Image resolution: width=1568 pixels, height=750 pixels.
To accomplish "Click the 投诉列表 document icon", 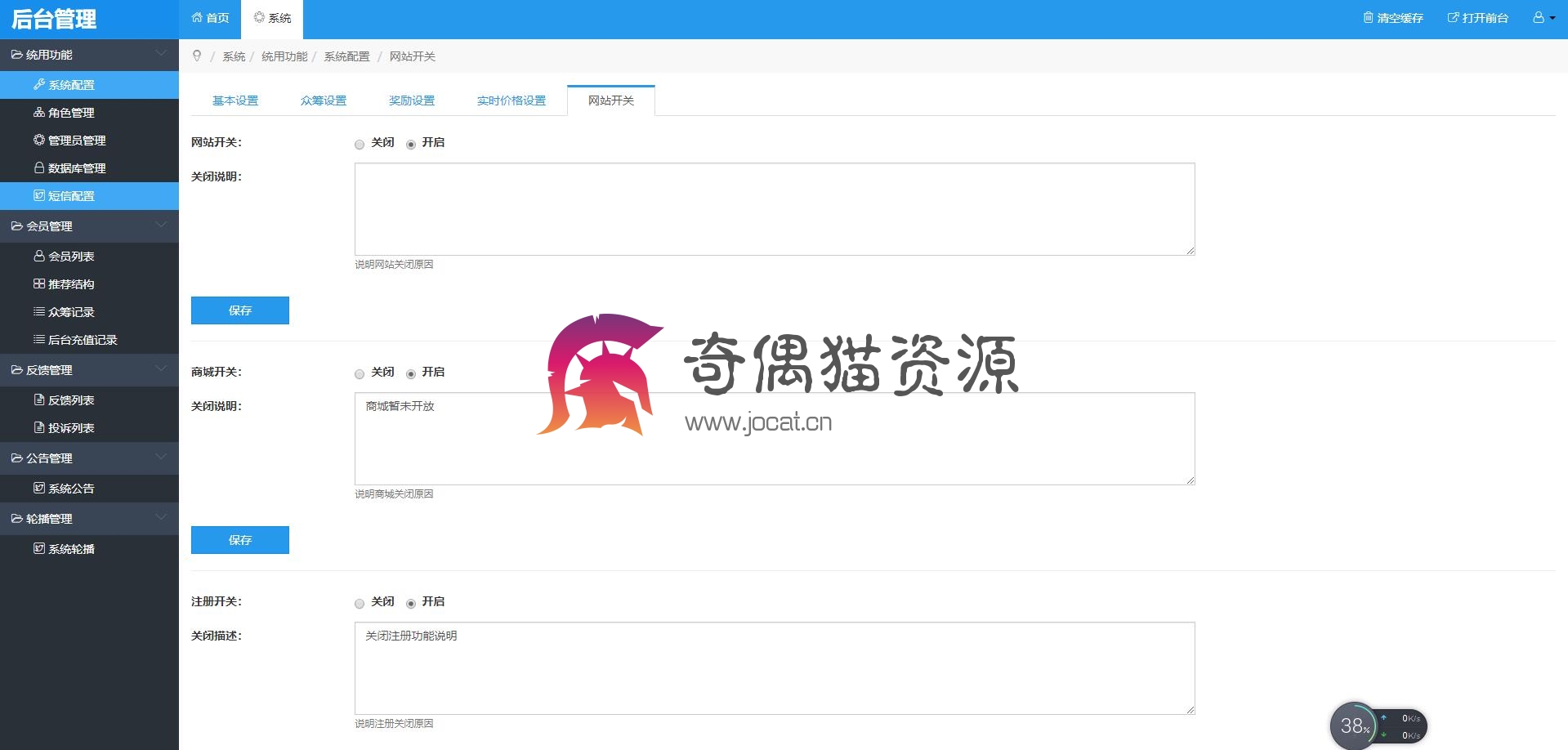I will [39, 427].
